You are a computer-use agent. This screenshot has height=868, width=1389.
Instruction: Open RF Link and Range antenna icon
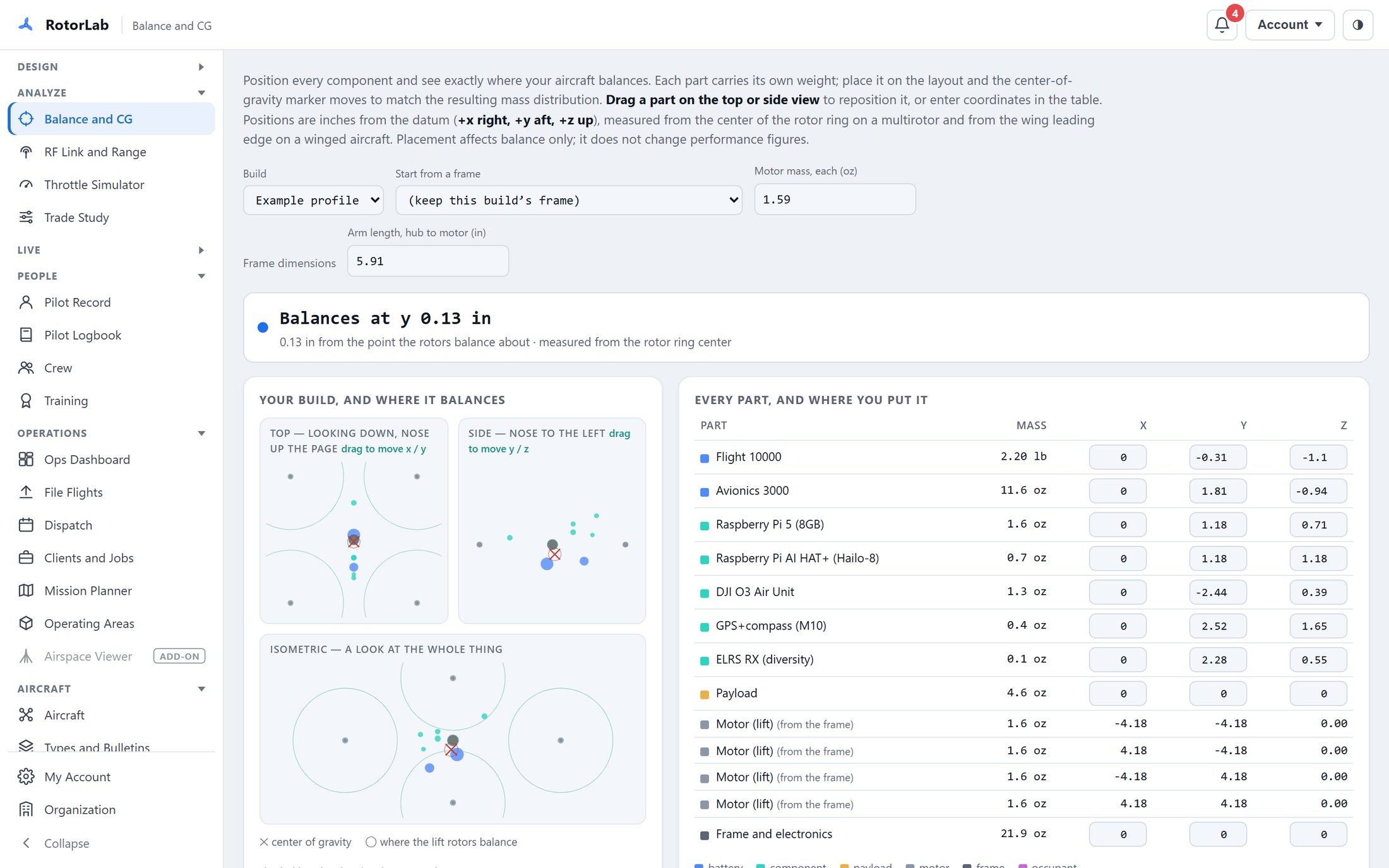coord(26,152)
